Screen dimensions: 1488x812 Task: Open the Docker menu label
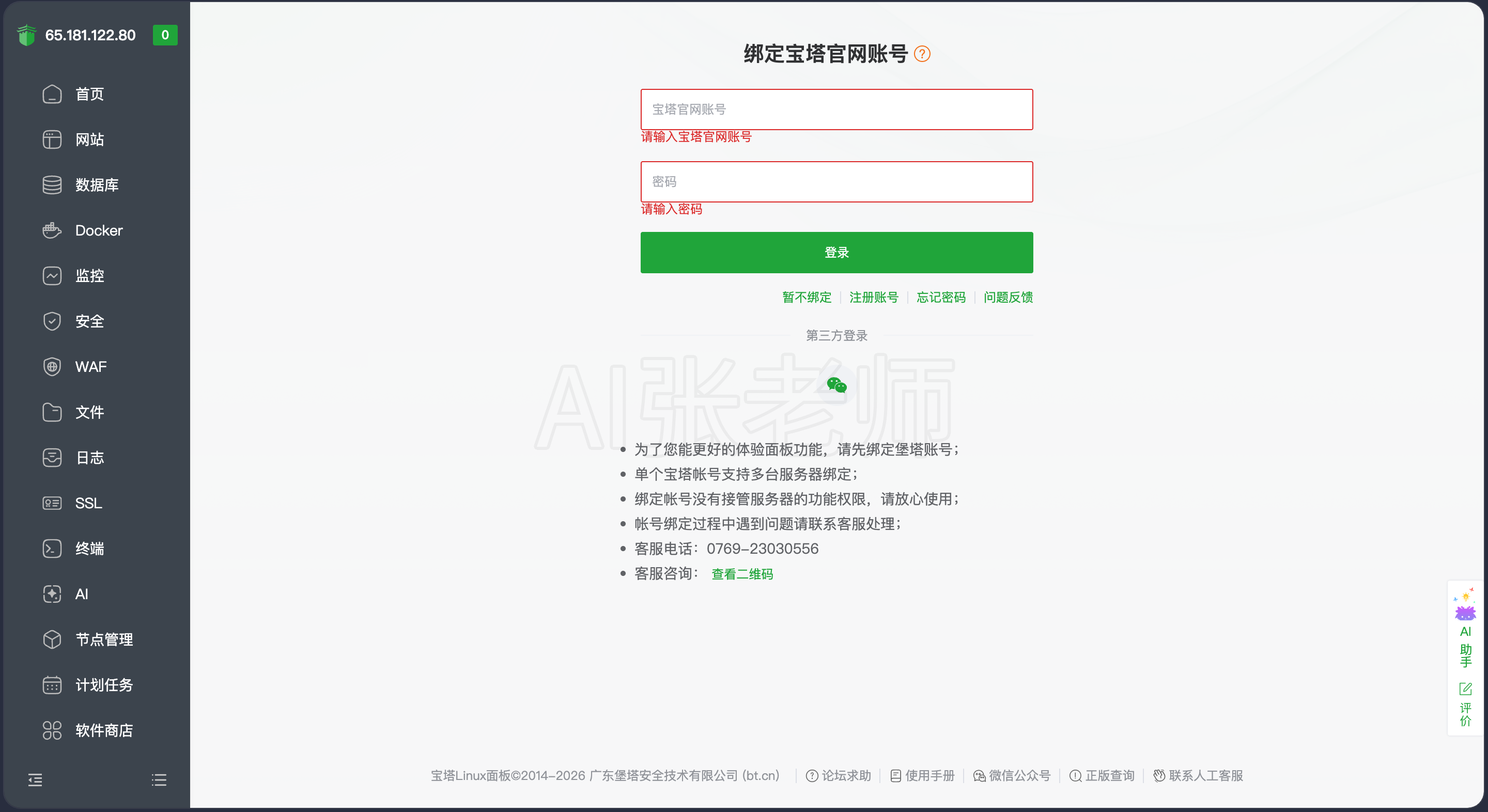pos(99,230)
